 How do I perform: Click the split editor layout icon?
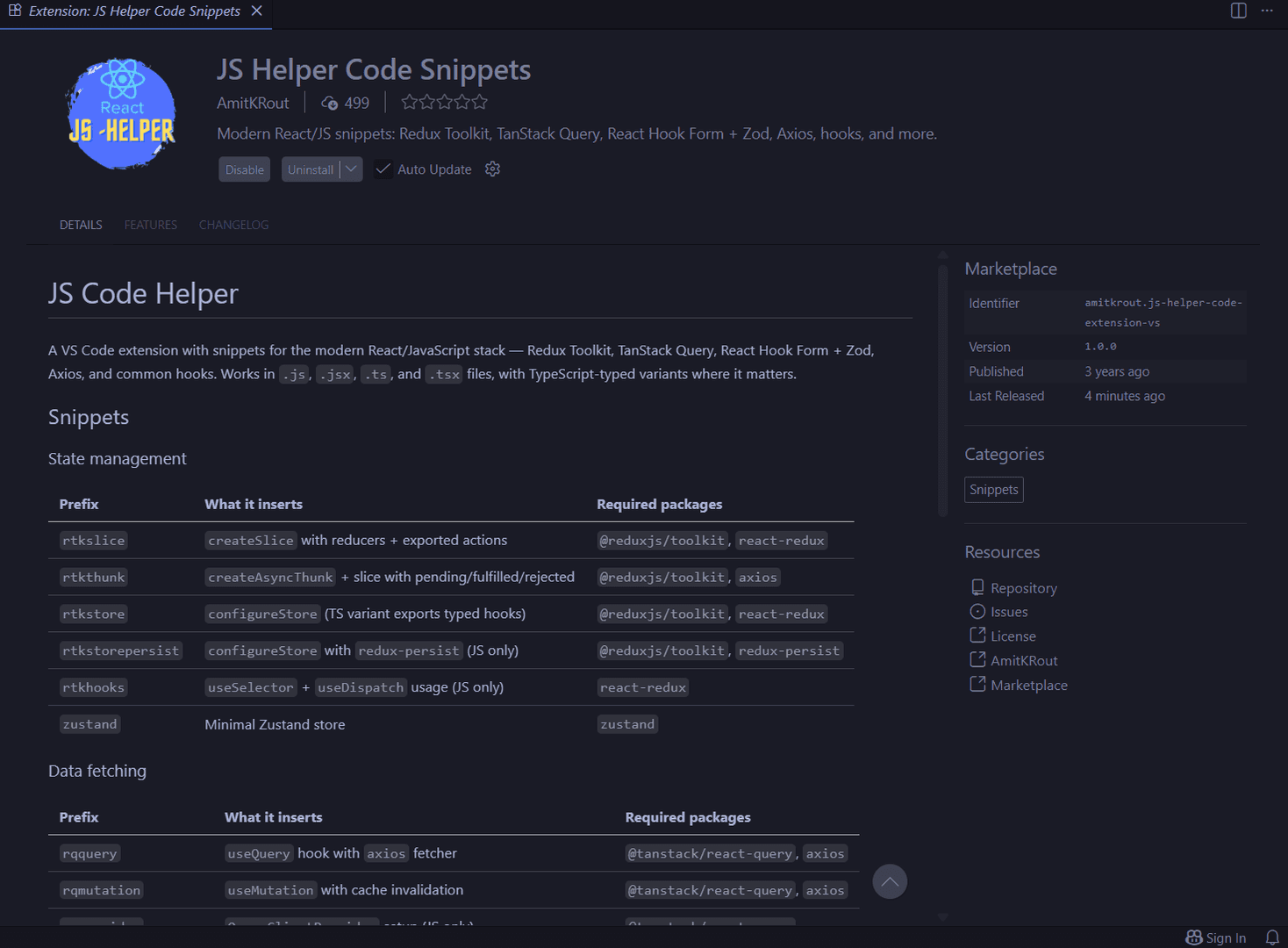1238,11
